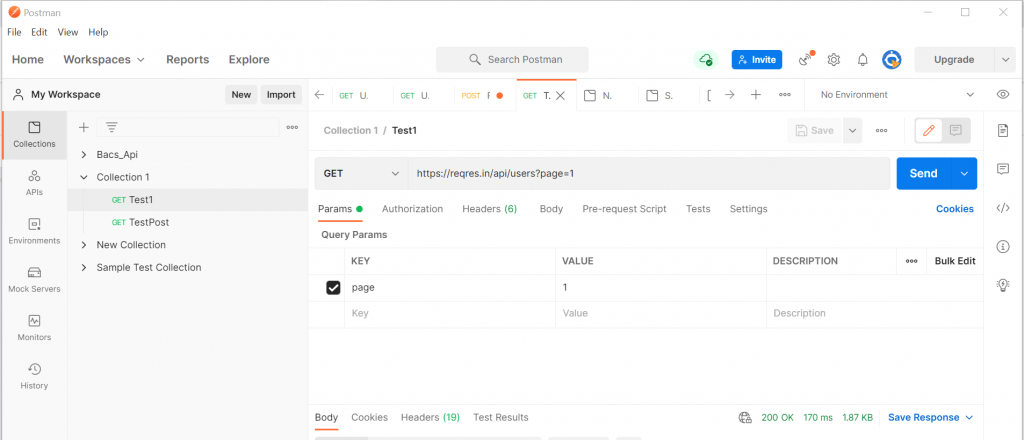1024x440 pixels.
Task: Open the GET method dropdown
Action: (361, 174)
